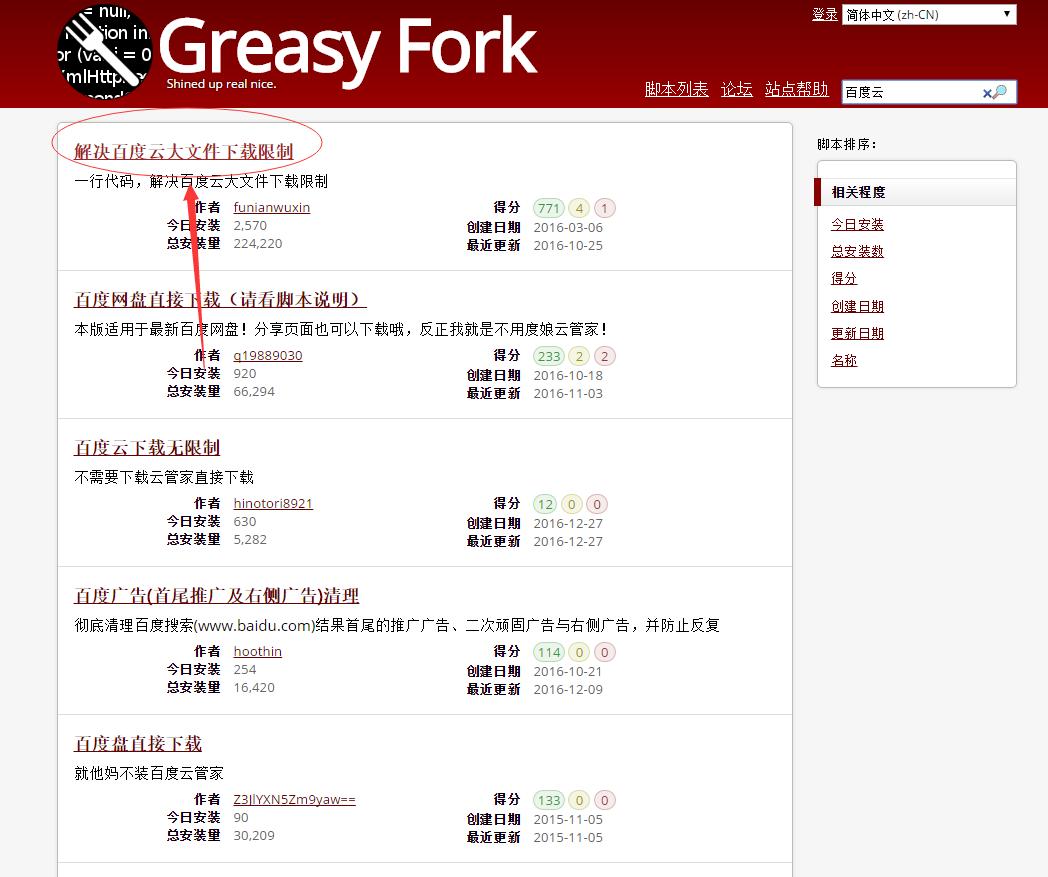Open the 论坛 forum page
Screen dimensions: 1048x877
click(737, 89)
